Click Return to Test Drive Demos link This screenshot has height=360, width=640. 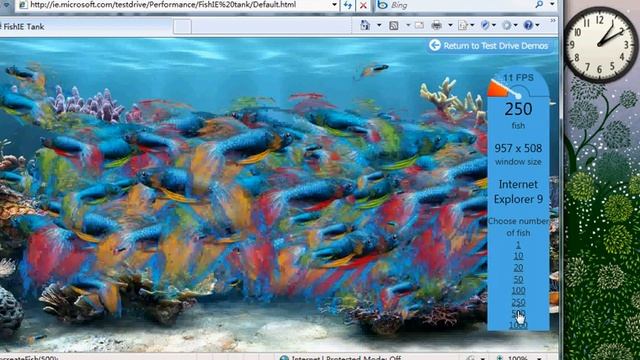pos(496,46)
